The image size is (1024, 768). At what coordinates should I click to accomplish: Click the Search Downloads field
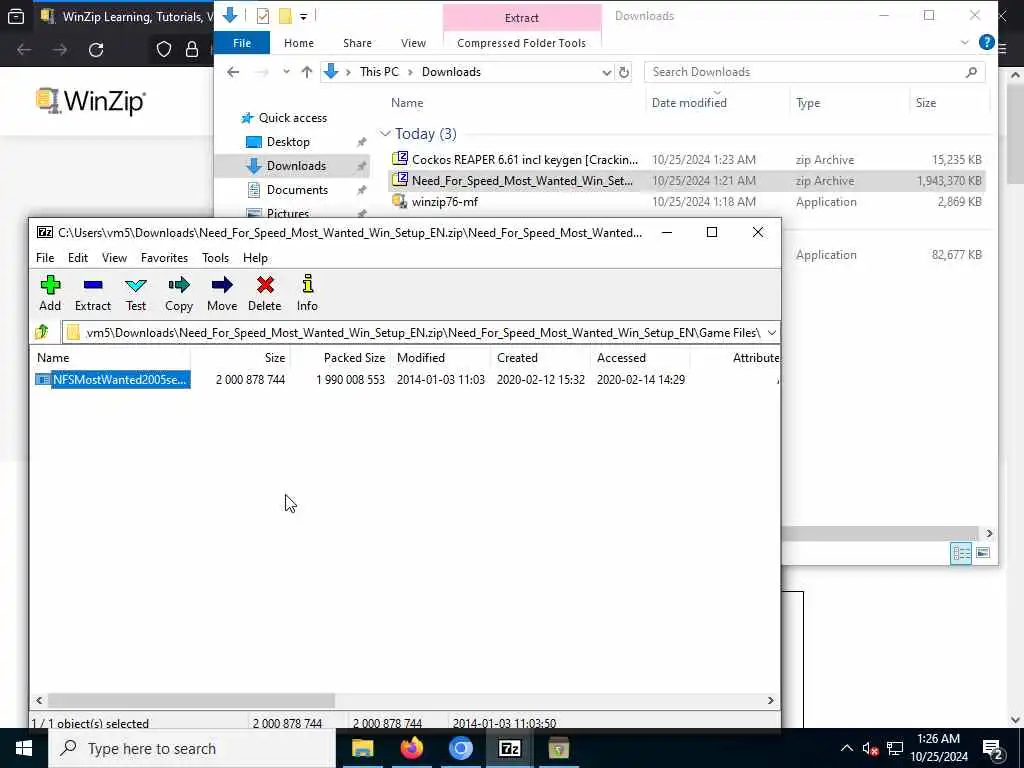pos(814,72)
